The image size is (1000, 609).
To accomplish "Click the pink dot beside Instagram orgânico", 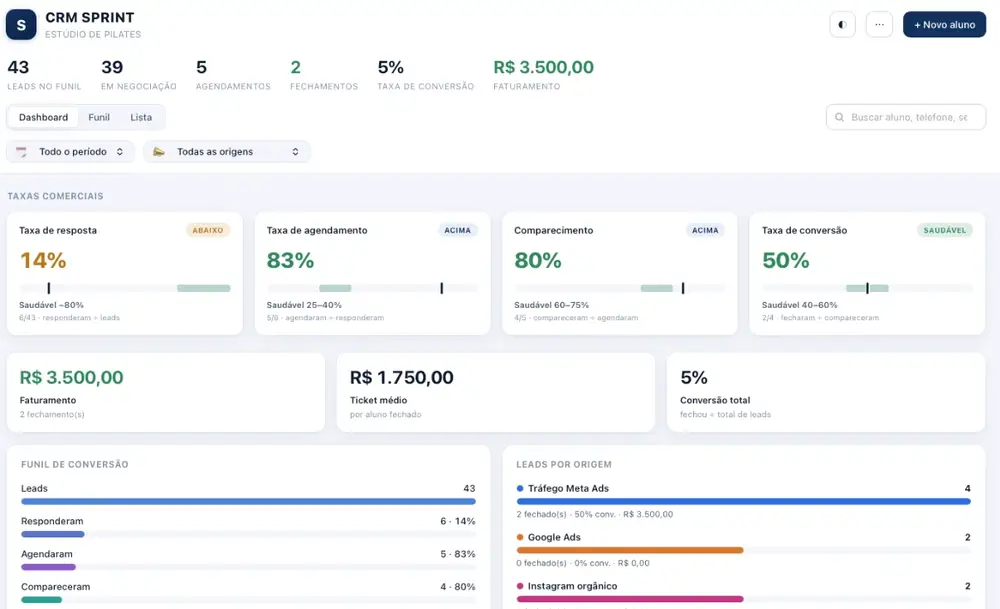I will [520, 586].
